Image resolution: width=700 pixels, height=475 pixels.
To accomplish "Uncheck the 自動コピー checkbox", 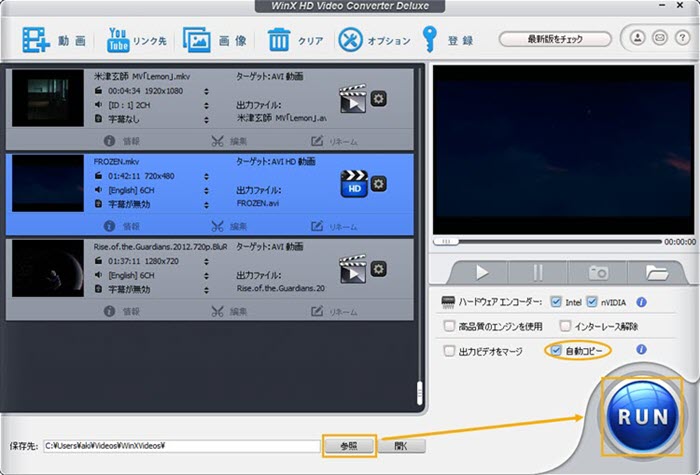I will coord(555,350).
